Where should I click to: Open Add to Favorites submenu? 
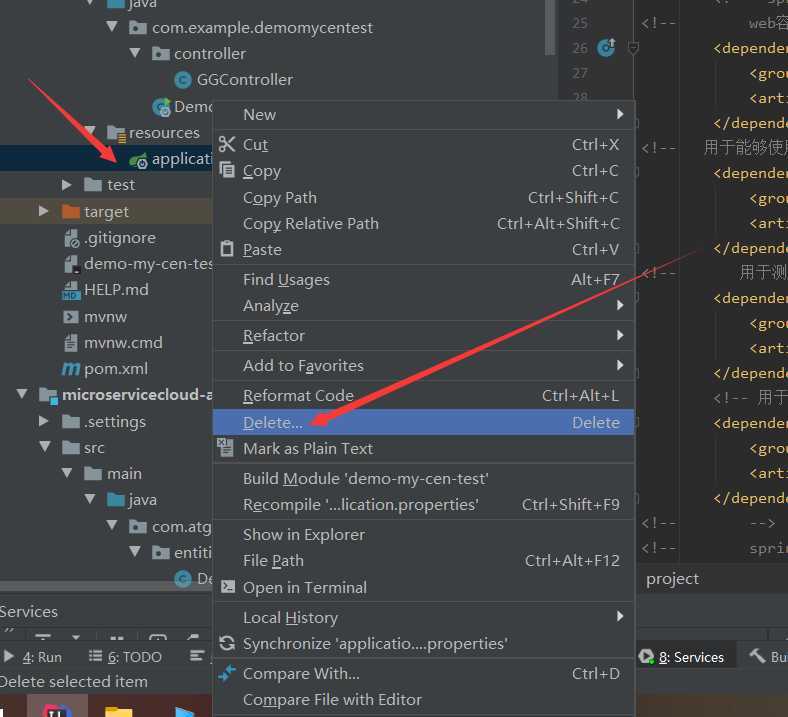(424, 365)
